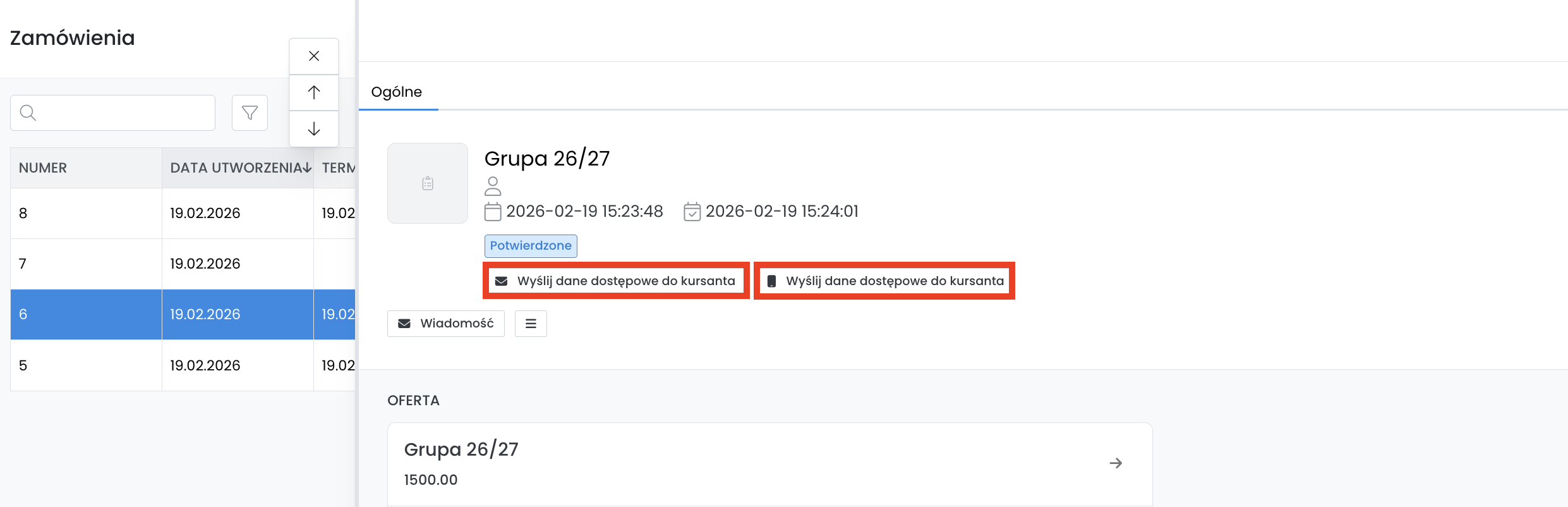Select order number 8 row

86,214
